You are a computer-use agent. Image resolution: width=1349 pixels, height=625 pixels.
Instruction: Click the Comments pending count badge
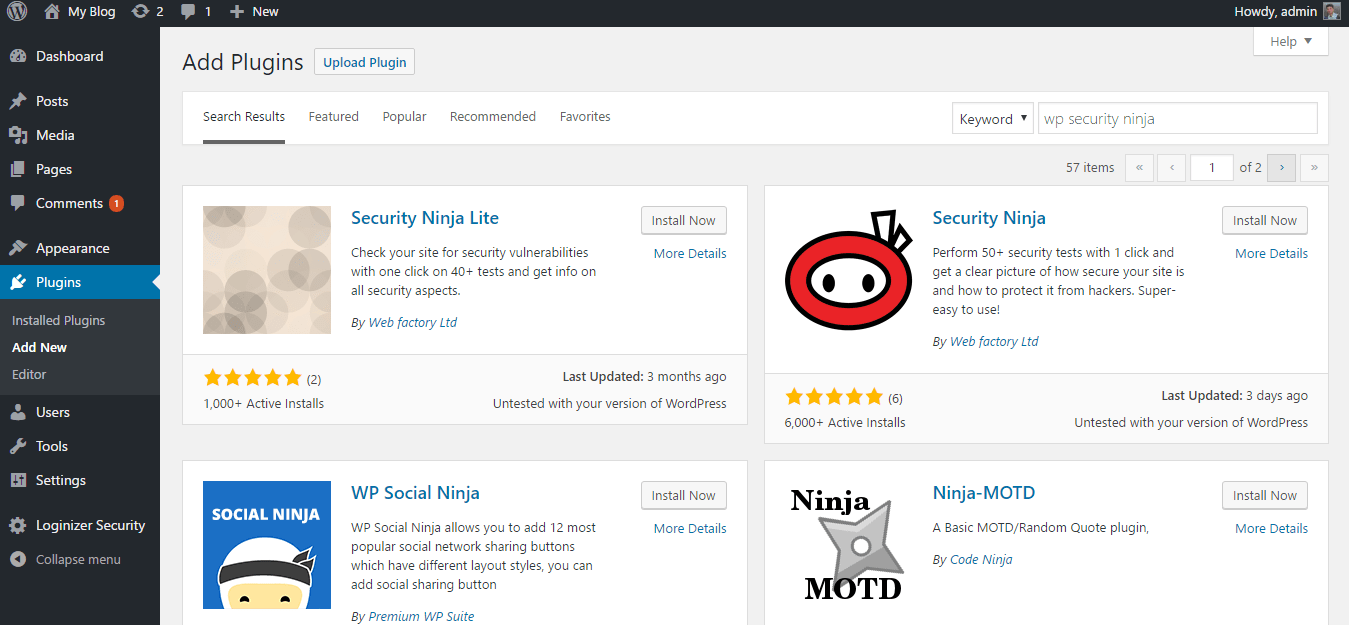coord(116,203)
